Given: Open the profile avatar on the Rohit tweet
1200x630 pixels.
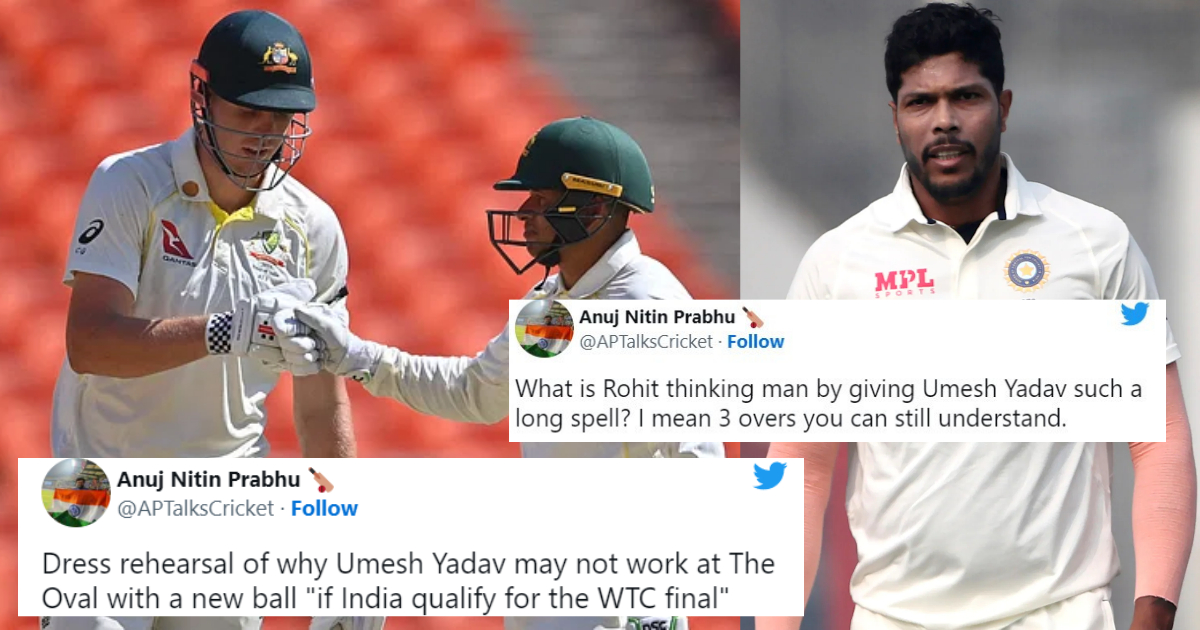Looking at the screenshot, I should [544, 329].
